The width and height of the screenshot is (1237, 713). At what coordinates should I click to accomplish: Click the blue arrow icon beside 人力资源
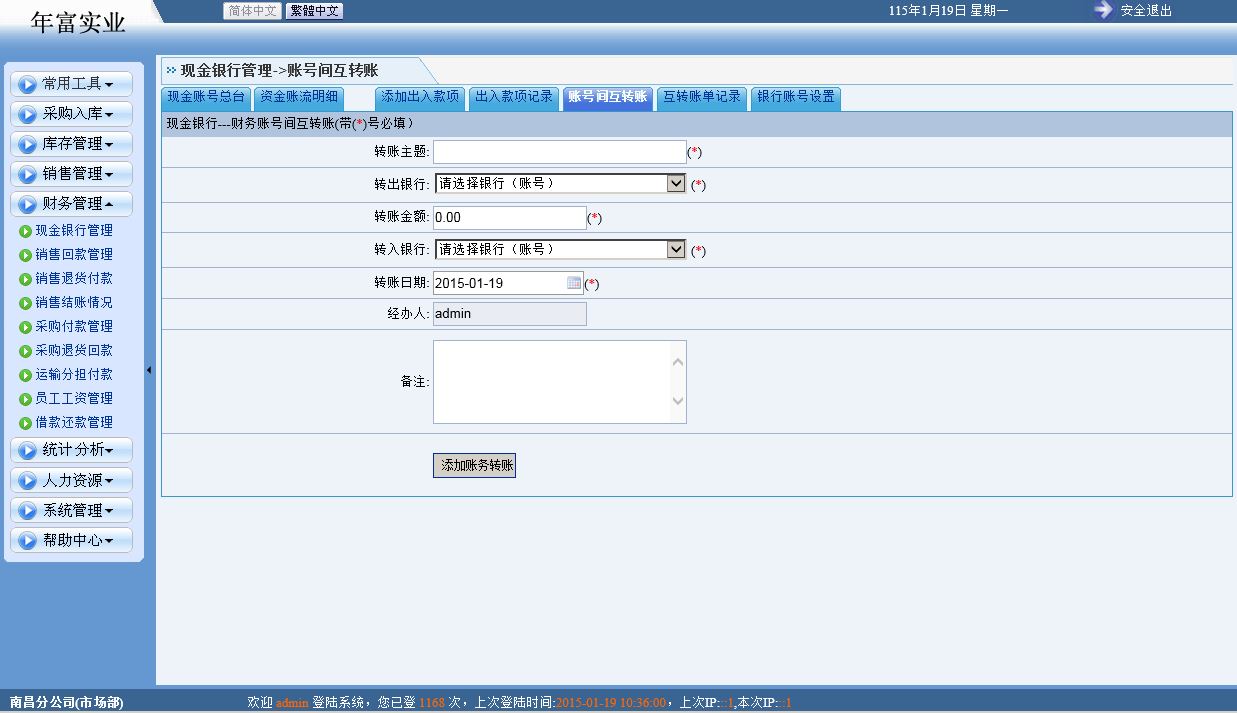pyautogui.click(x=27, y=480)
